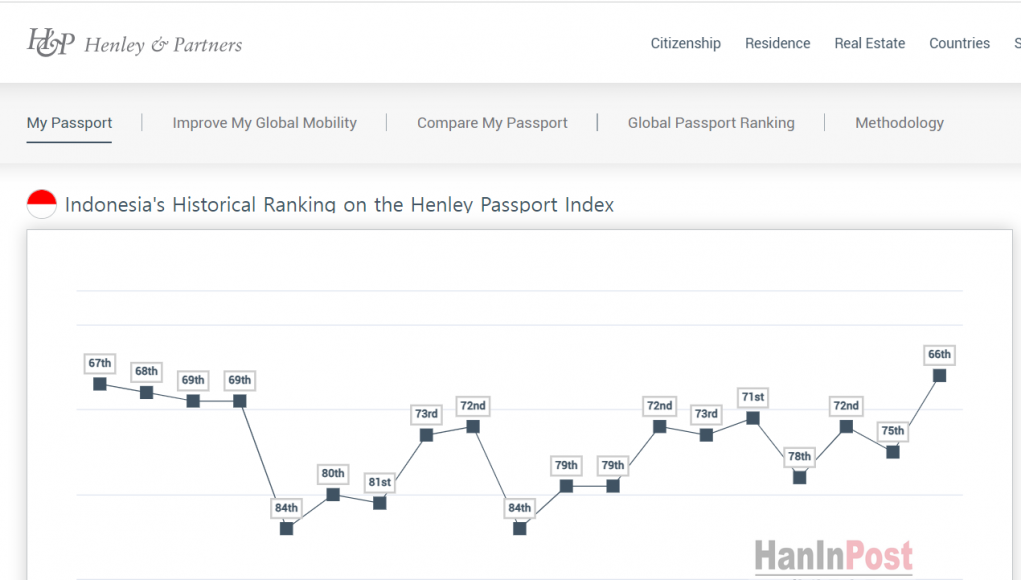Click the 71st rank label on chart

[x=753, y=397]
